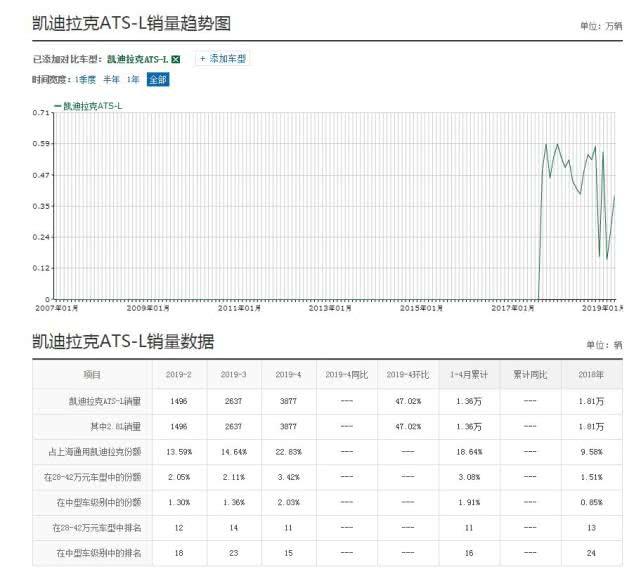Select the 全部 time range
Screen dimensions: 641x574
click(158, 79)
